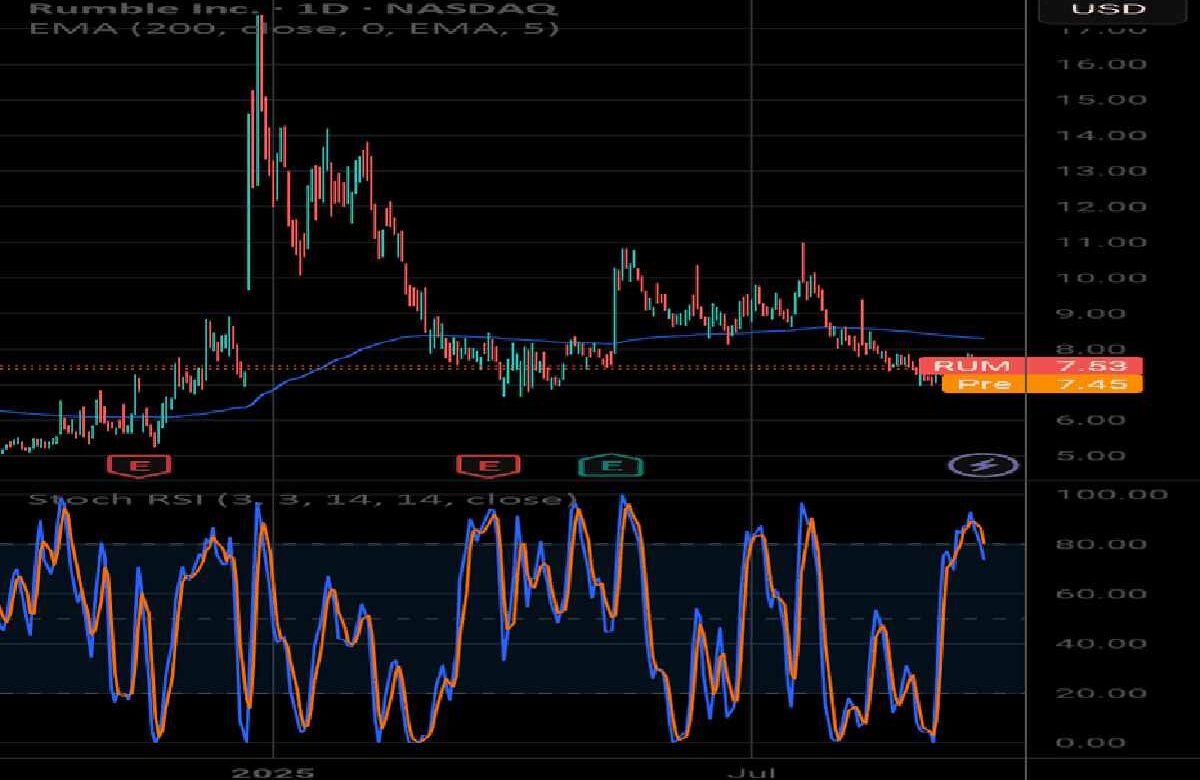
Task: Click the red earnings "E" badge near January
Action: pos(139,465)
